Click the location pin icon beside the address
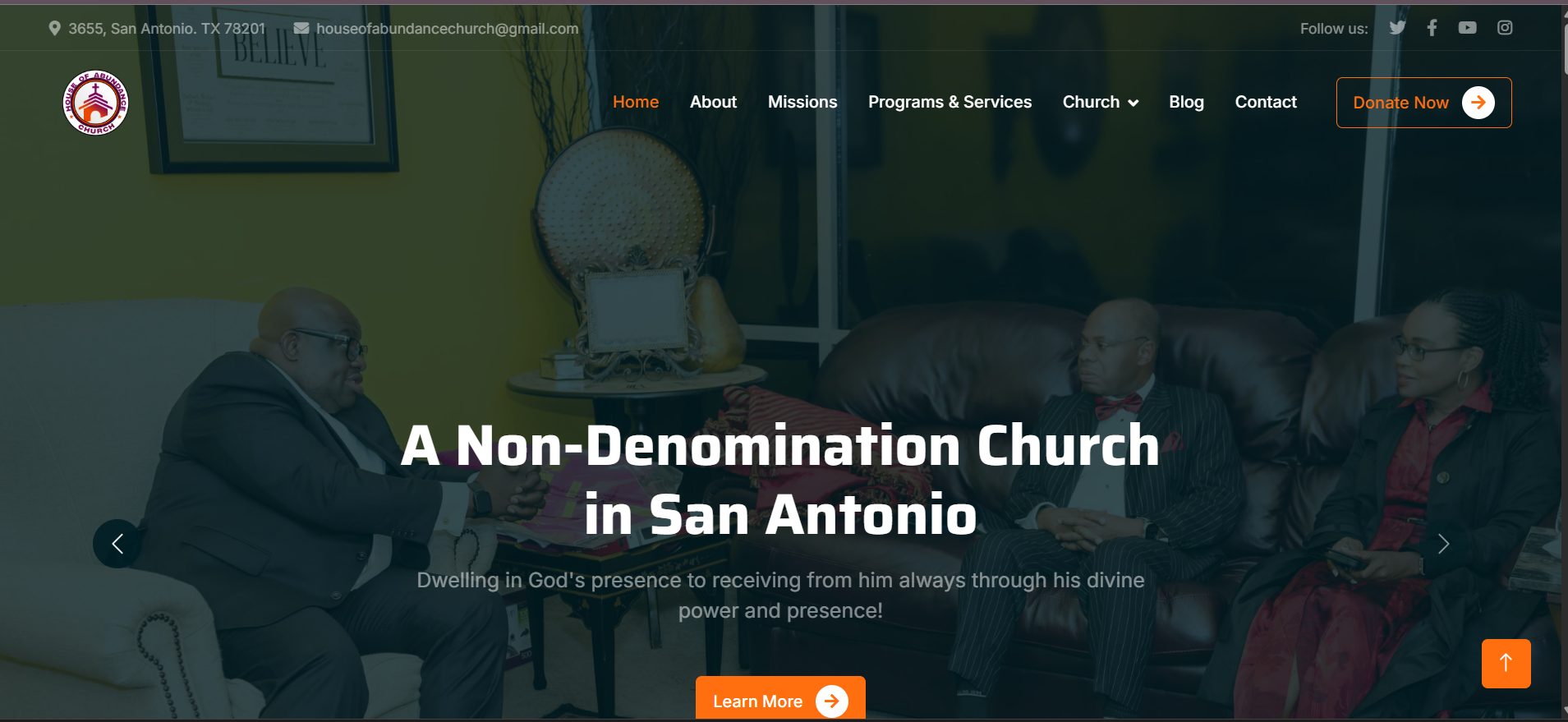The width and height of the screenshot is (1568, 722). pos(54,29)
